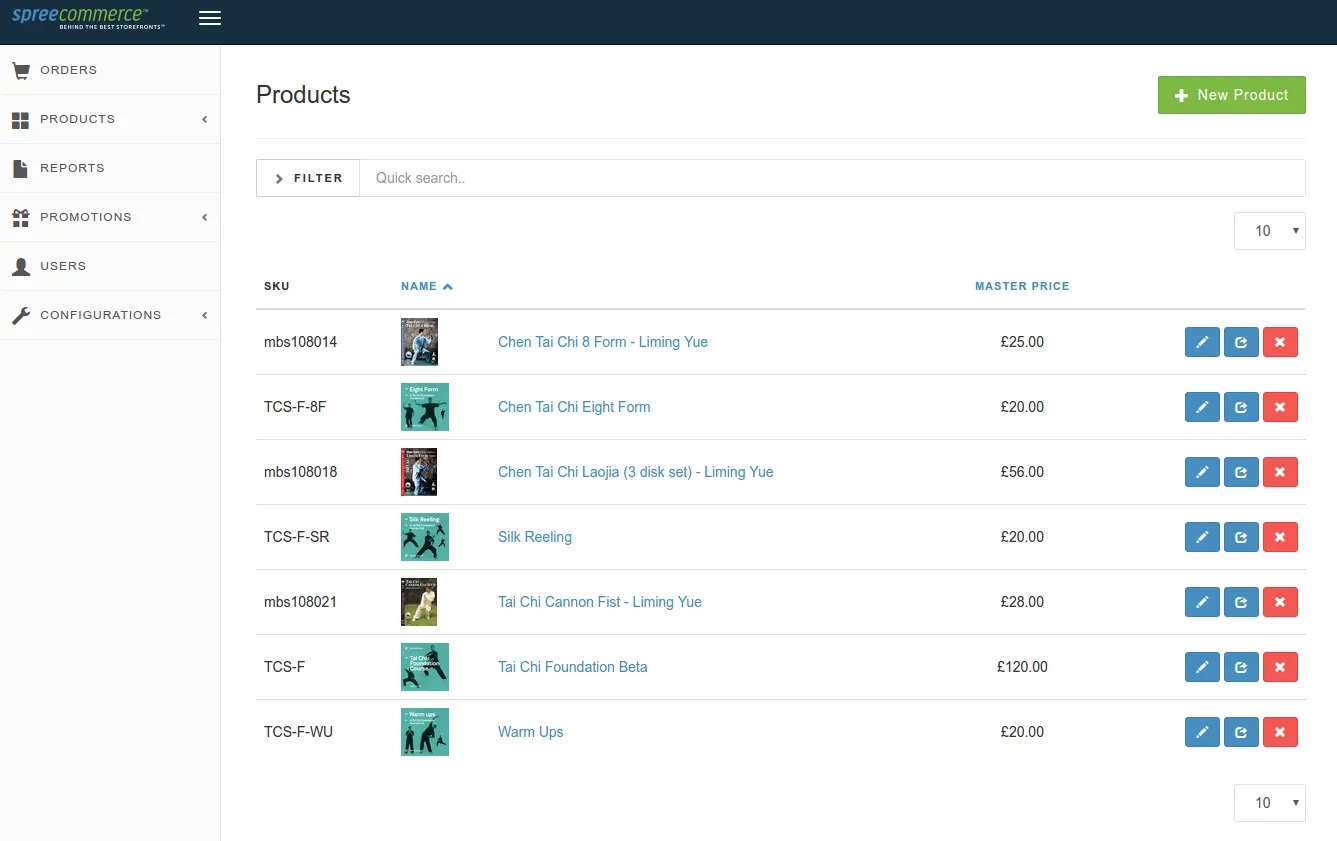
Task: Clone the Chen Tai Chi Laojia product
Action: tap(1241, 472)
